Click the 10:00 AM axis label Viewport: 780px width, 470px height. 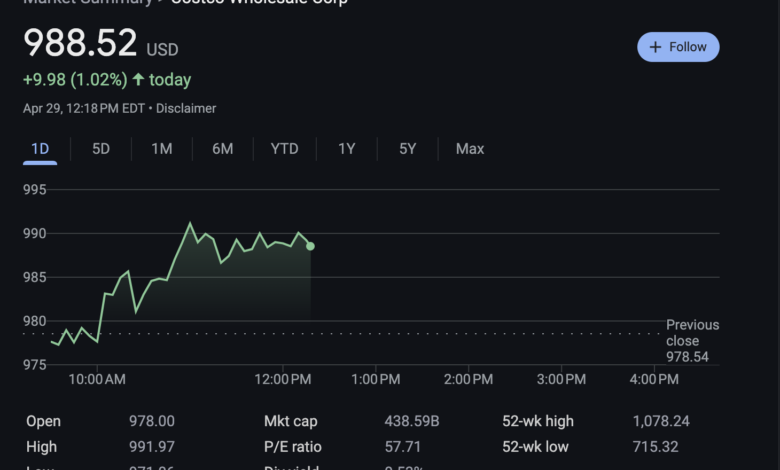point(97,379)
